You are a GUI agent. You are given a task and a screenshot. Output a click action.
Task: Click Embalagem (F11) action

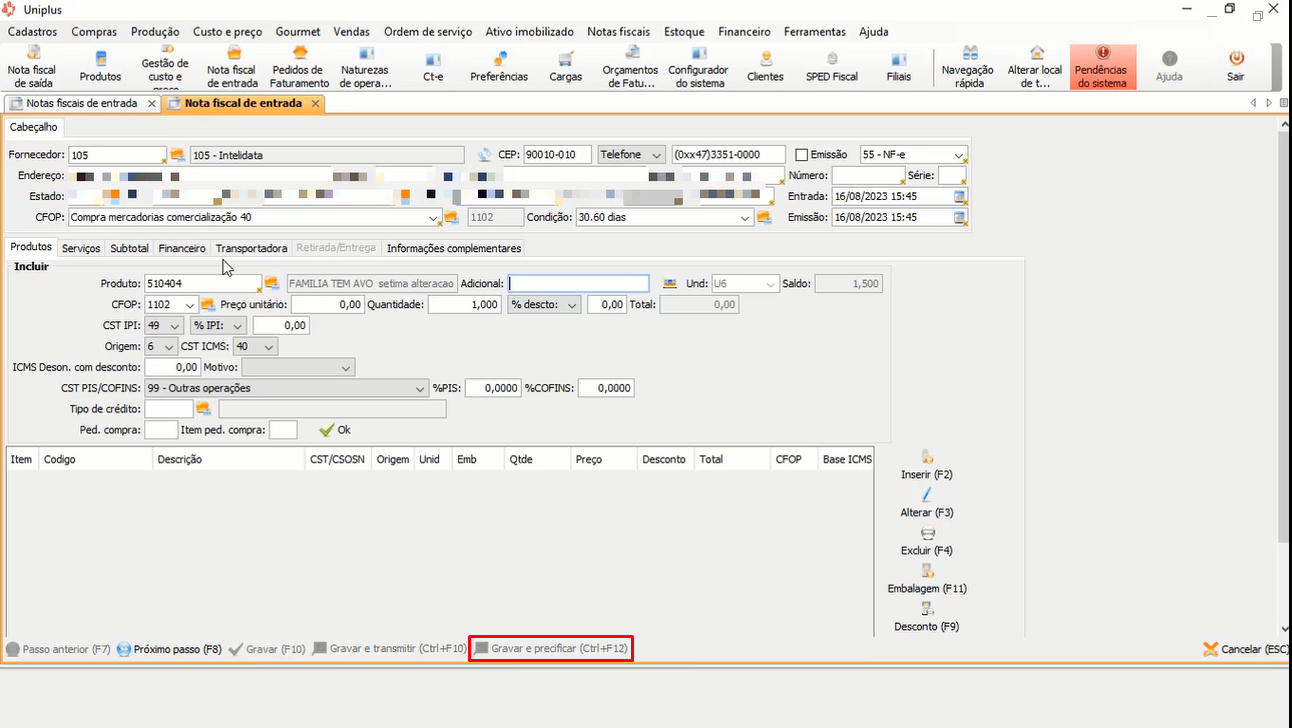[x=927, y=580]
